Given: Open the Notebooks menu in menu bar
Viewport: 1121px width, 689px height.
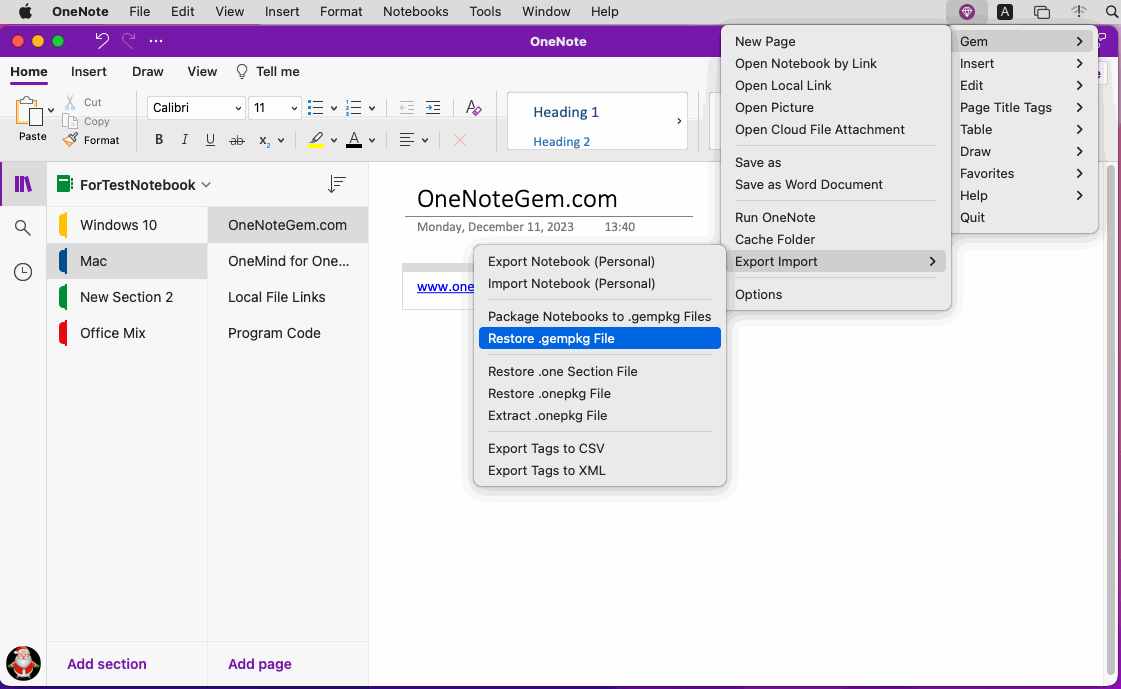Looking at the screenshot, I should [x=415, y=11].
